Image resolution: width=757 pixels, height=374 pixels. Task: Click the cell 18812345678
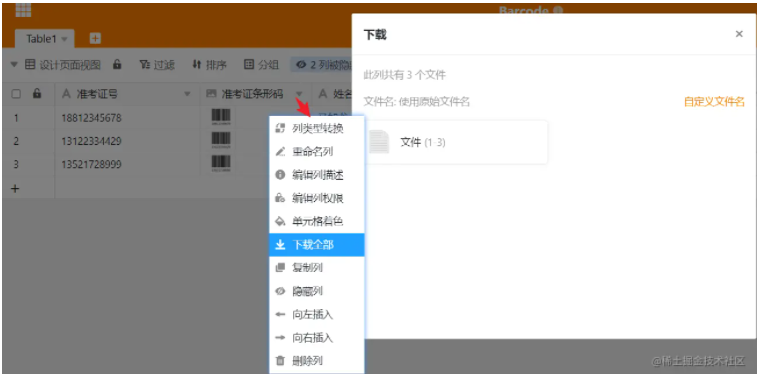point(127,118)
